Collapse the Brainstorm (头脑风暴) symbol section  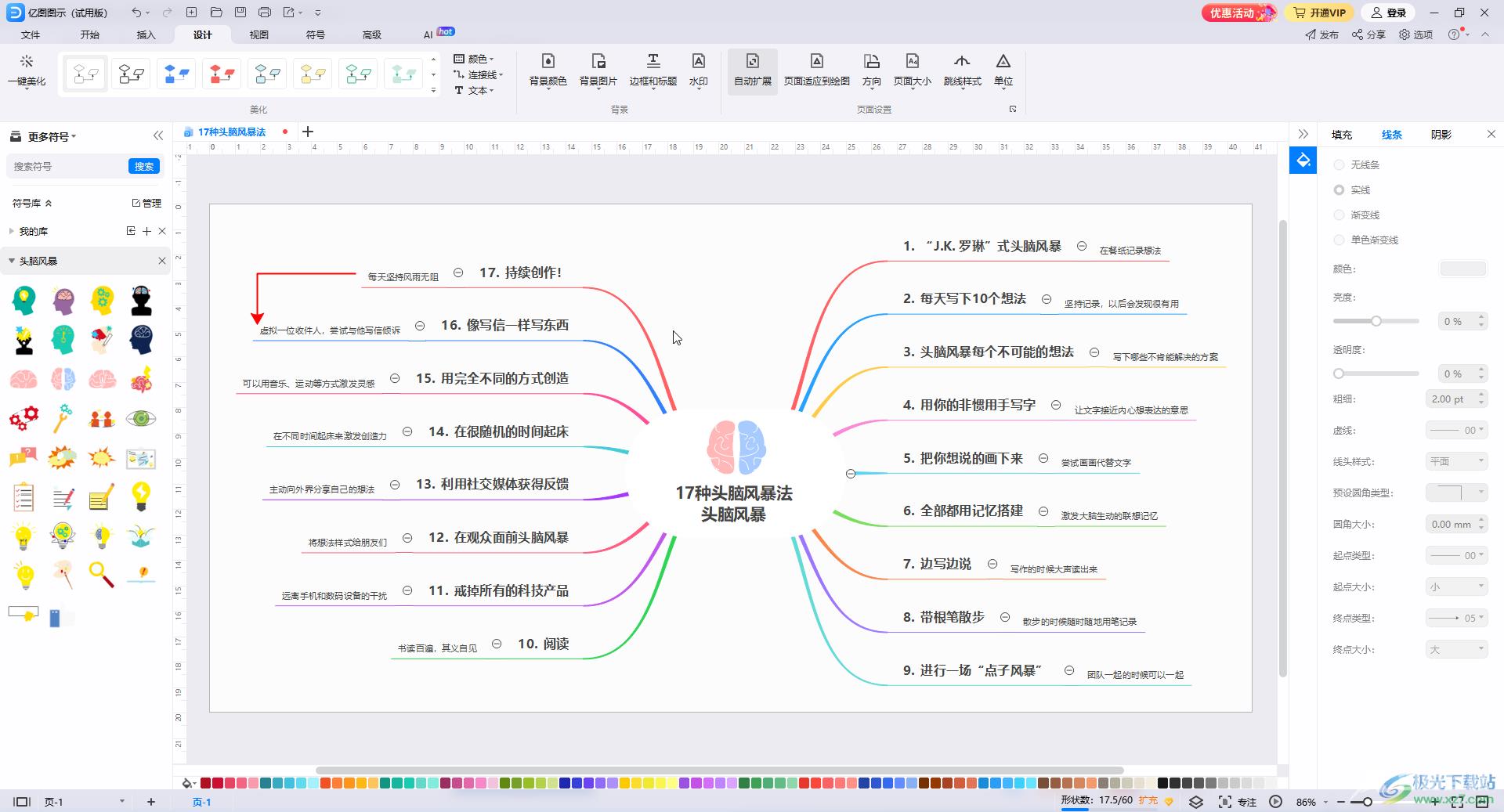pyautogui.click(x=12, y=261)
